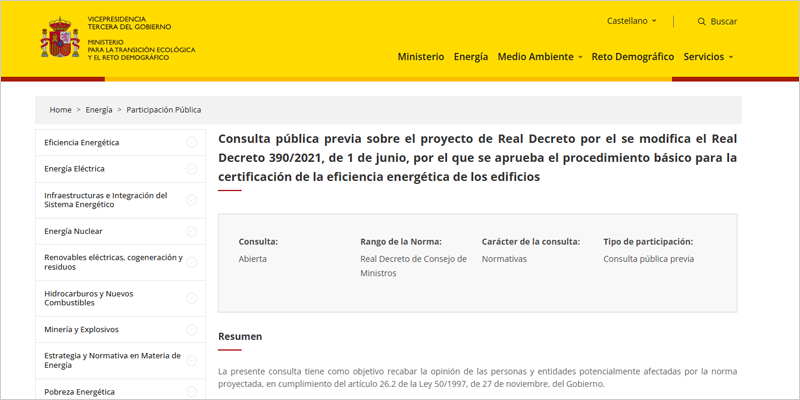Select the Reto Demográfico menu item
800x400 pixels.
point(632,57)
